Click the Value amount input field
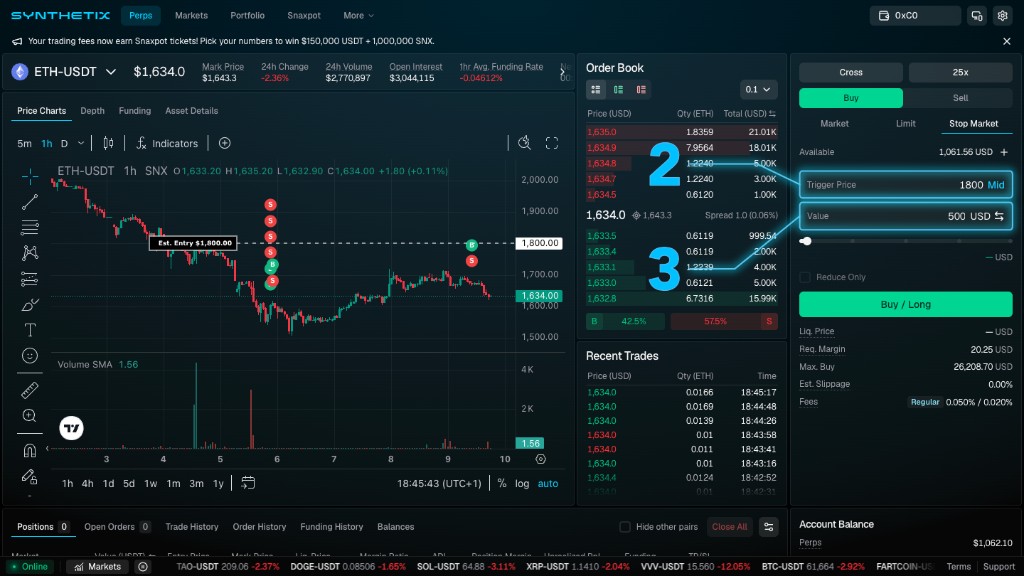The image size is (1024, 576). pos(906,216)
